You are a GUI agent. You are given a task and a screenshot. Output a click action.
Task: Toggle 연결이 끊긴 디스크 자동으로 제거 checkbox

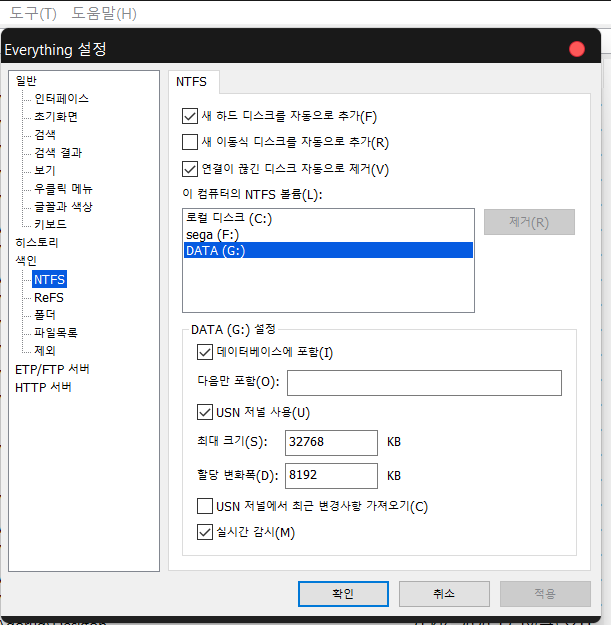[x=190, y=169]
